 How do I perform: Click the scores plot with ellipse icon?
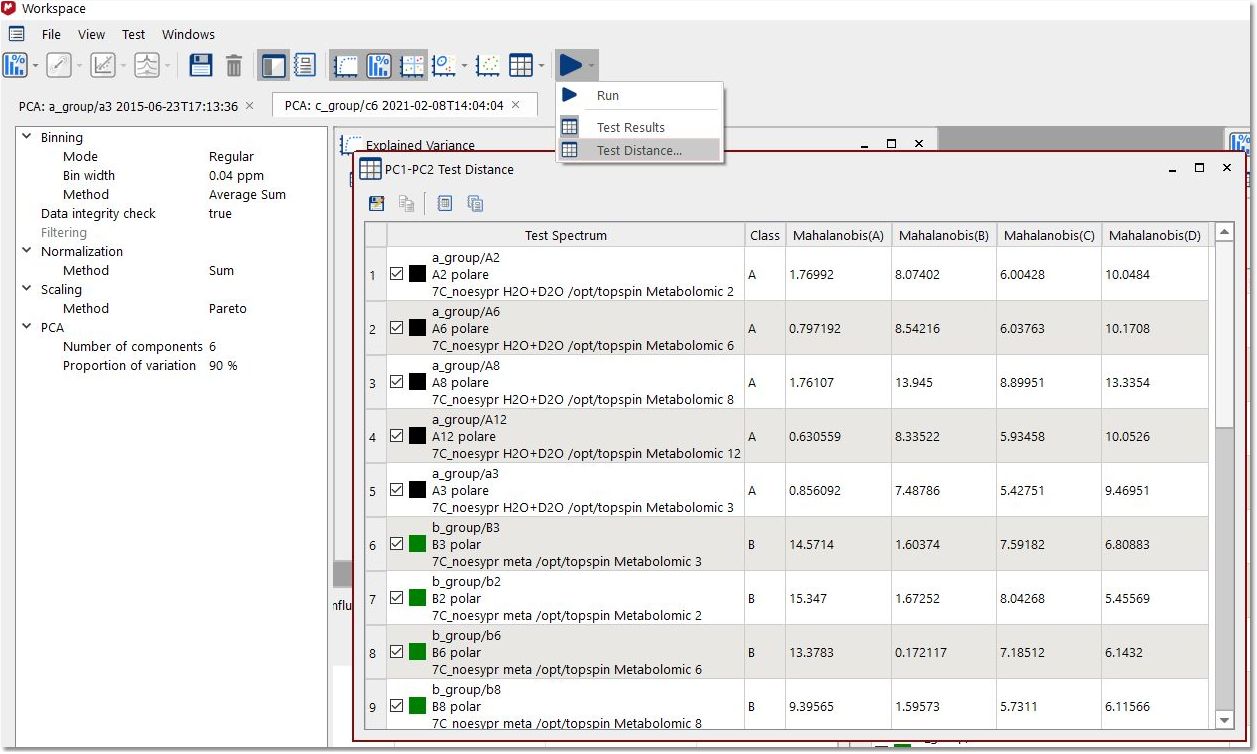445,66
